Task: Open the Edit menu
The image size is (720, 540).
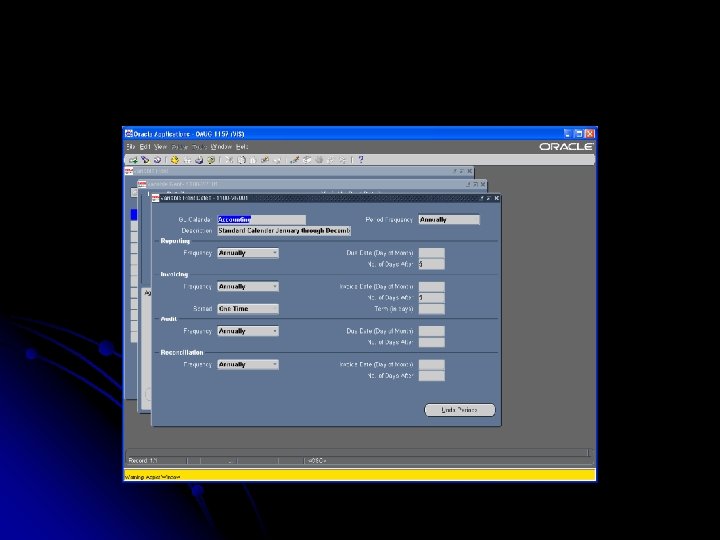Action: [145, 147]
